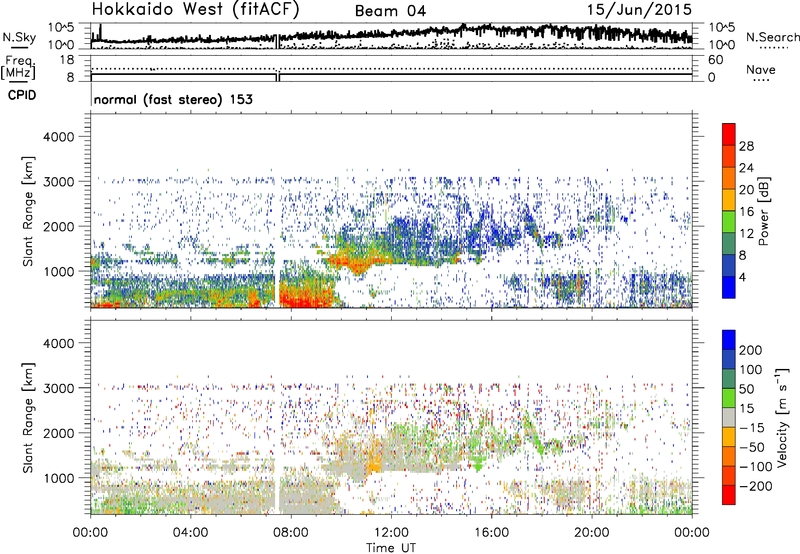Click the power color bar
Viewport: 800px width, 554px height.
tap(729, 211)
